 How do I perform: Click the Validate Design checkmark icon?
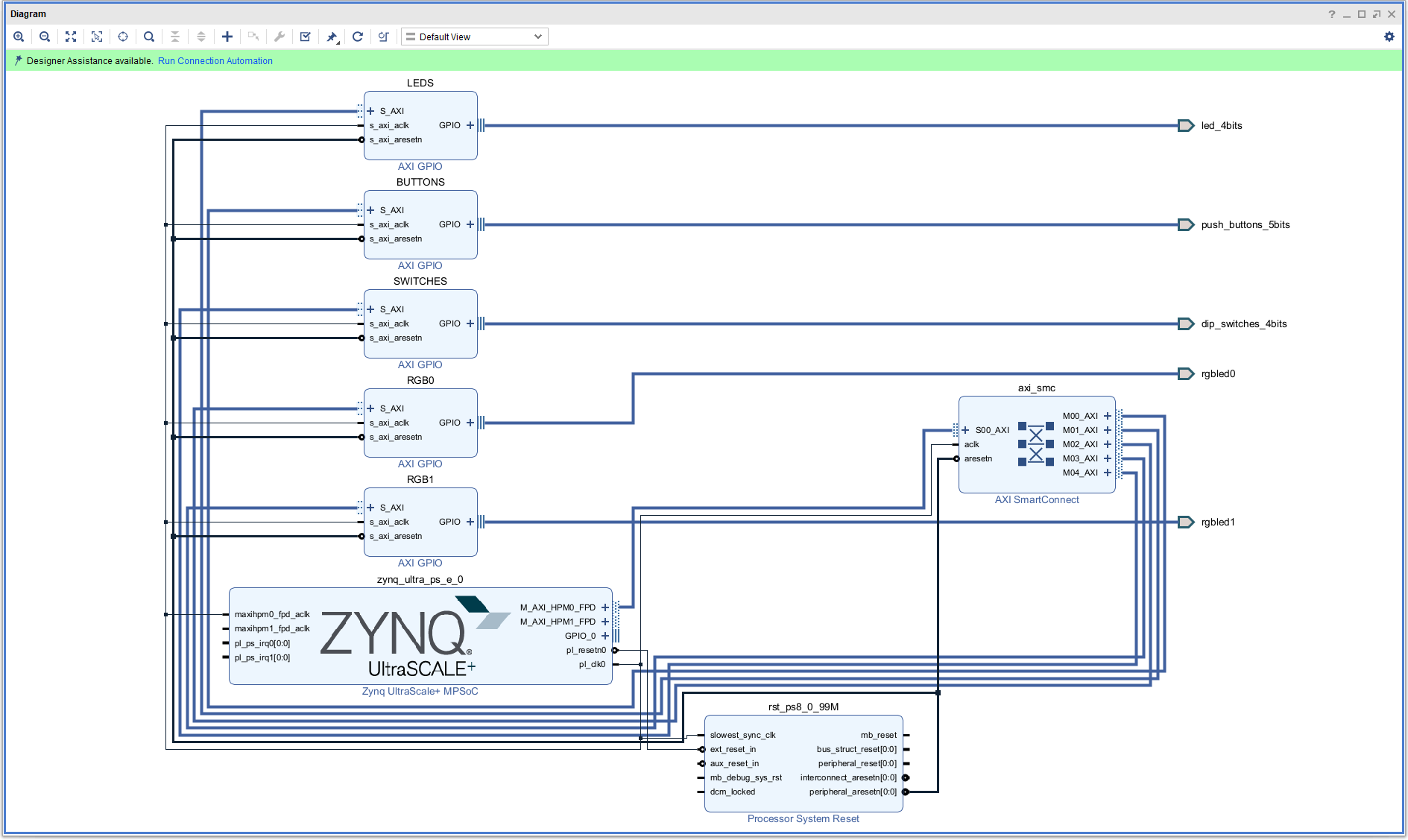(306, 37)
